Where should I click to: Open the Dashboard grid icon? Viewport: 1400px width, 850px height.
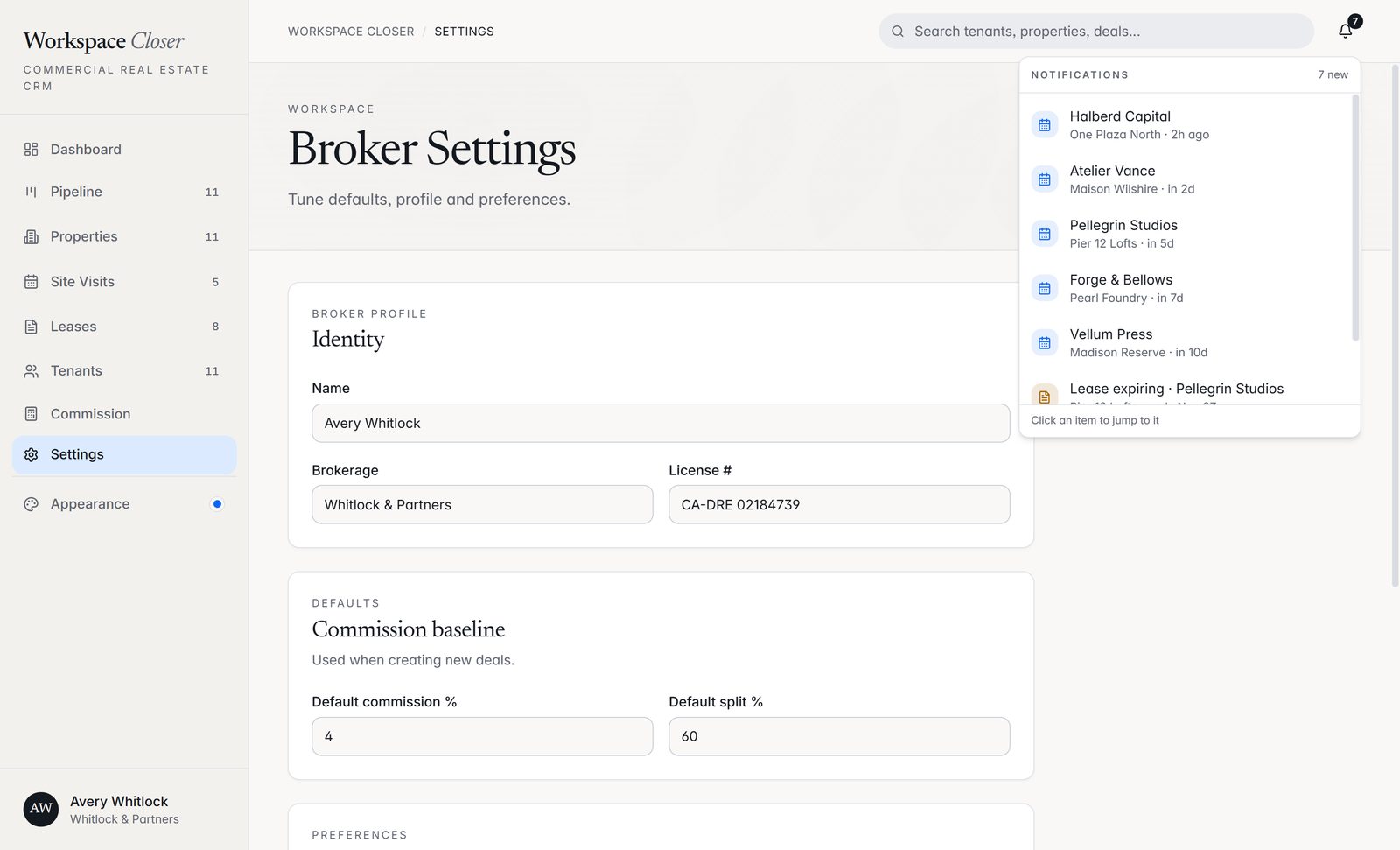pyautogui.click(x=31, y=150)
